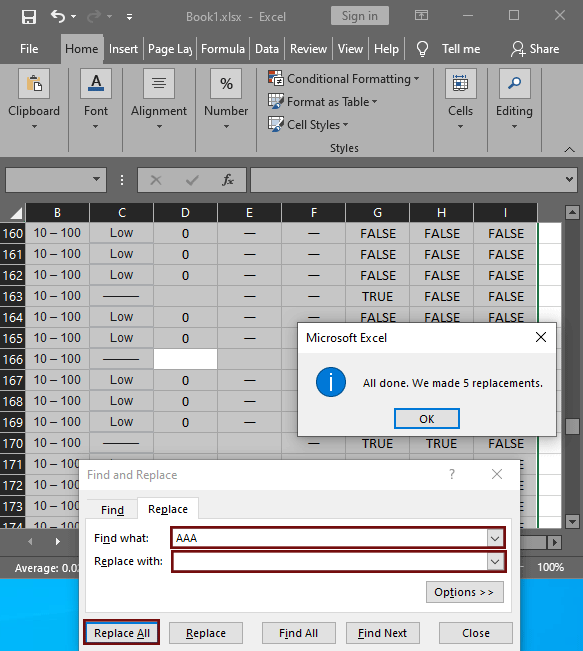Image resolution: width=583 pixels, height=651 pixels.
Task: Click the vertical scrollbar thumb
Action: [572, 426]
